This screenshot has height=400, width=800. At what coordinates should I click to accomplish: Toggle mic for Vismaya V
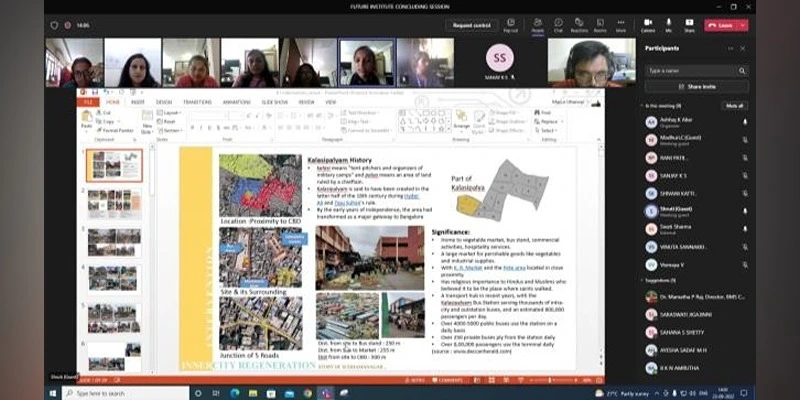[745, 265]
